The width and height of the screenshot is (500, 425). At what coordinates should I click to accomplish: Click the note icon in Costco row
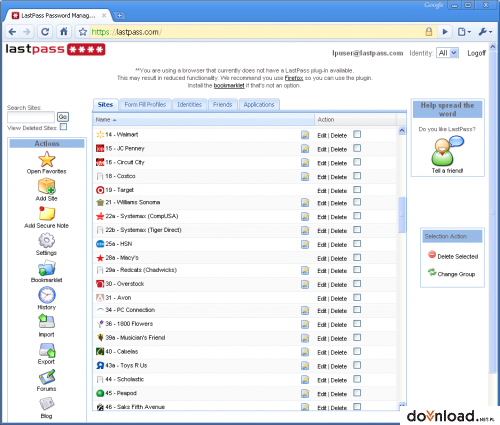coord(305,176)
